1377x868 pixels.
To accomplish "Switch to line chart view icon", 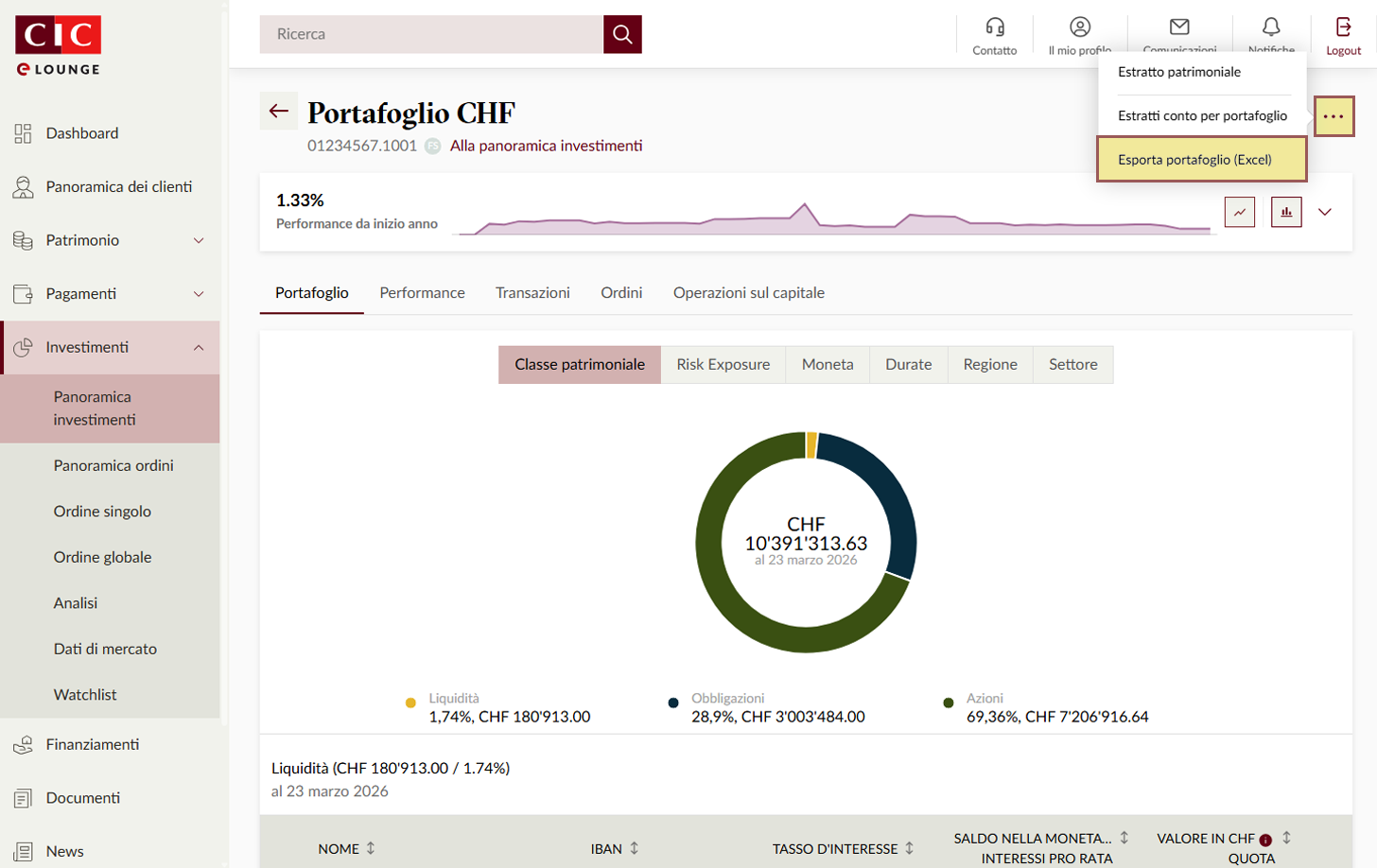I will (1239, 212).
